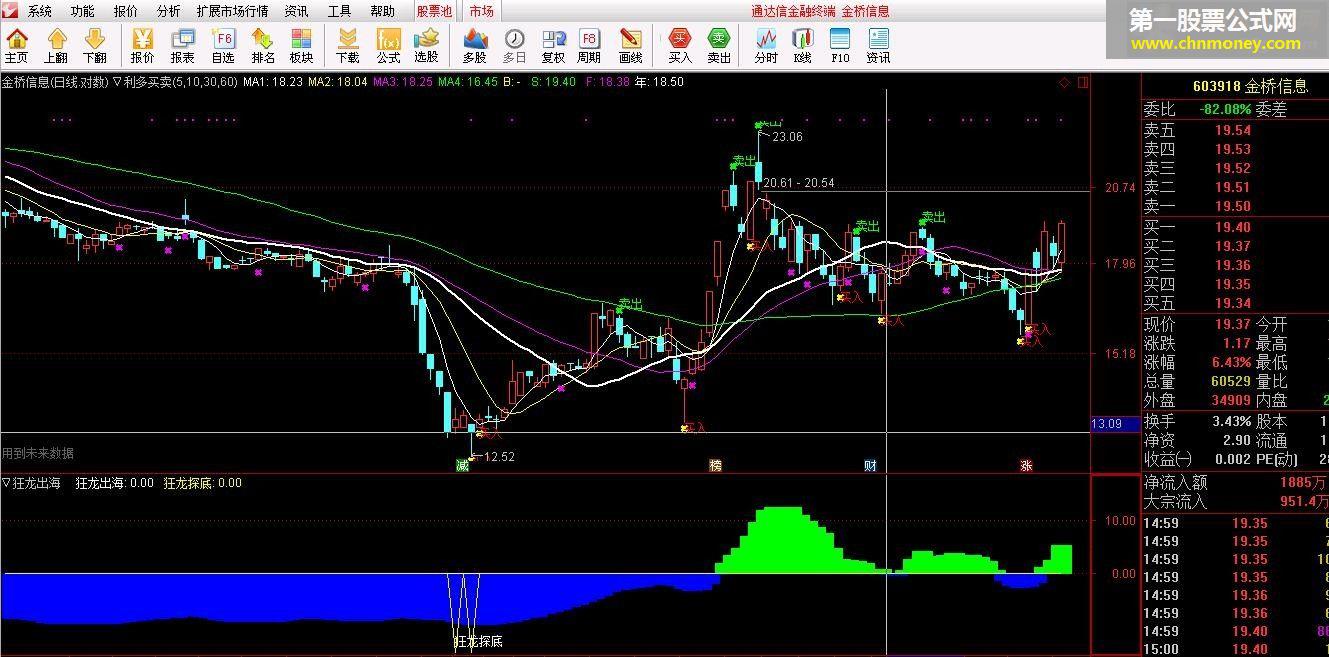The height and width of the screenshot is (657, 1329).
Task: Click the red diamond icon above chart
Action: (1065, 82)
